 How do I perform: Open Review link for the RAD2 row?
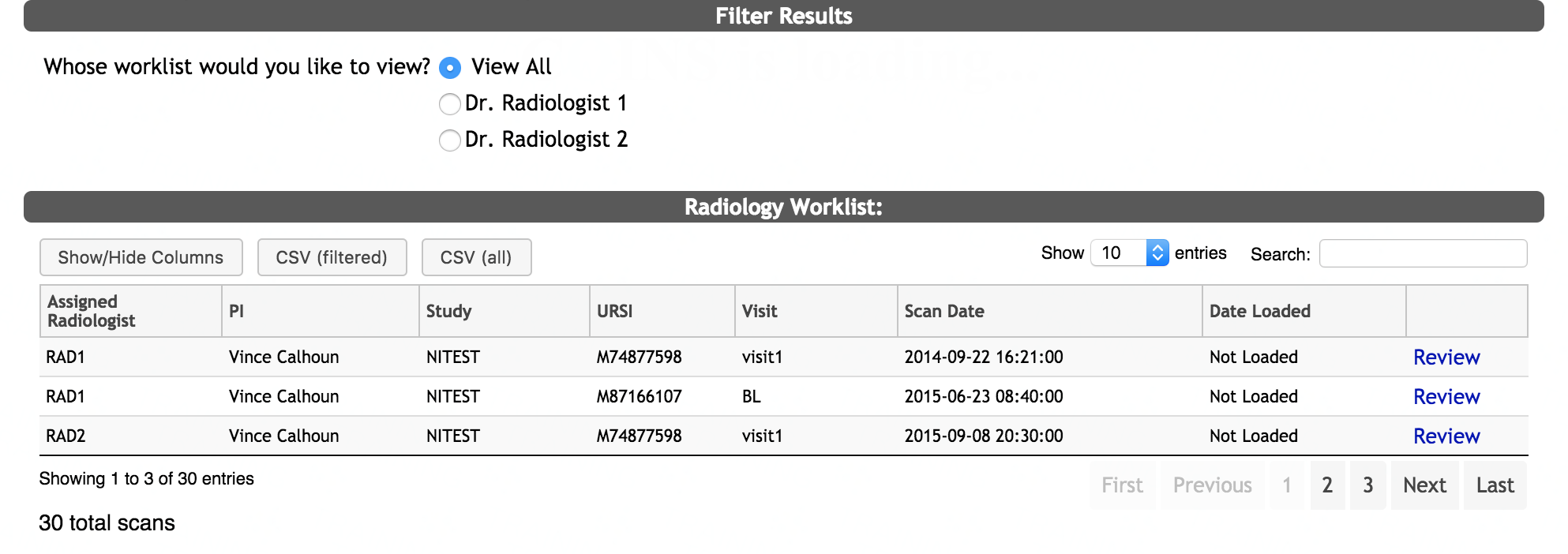tap(1446, 436)
